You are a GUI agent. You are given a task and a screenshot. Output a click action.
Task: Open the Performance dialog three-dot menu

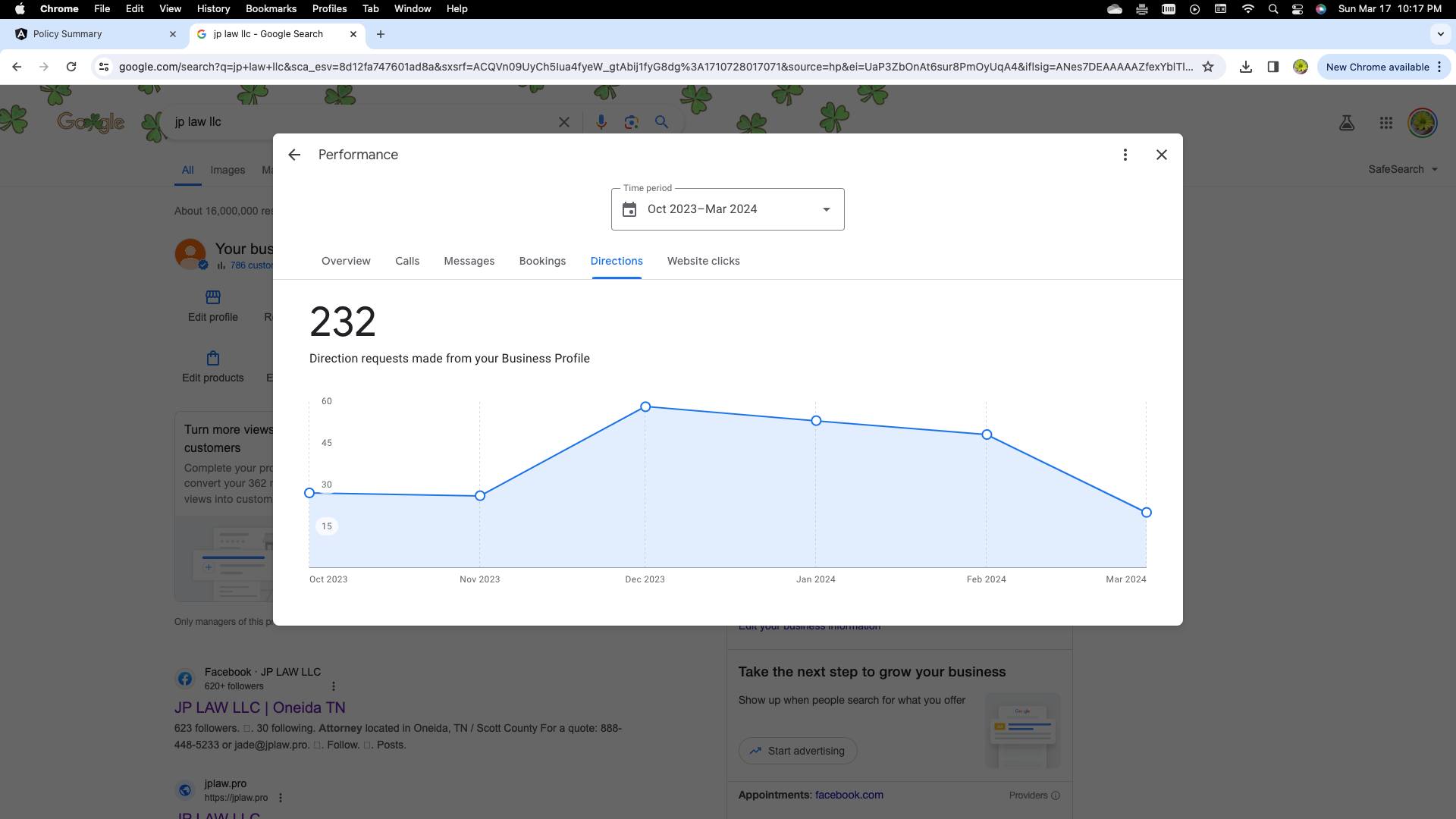point(1125,155)
